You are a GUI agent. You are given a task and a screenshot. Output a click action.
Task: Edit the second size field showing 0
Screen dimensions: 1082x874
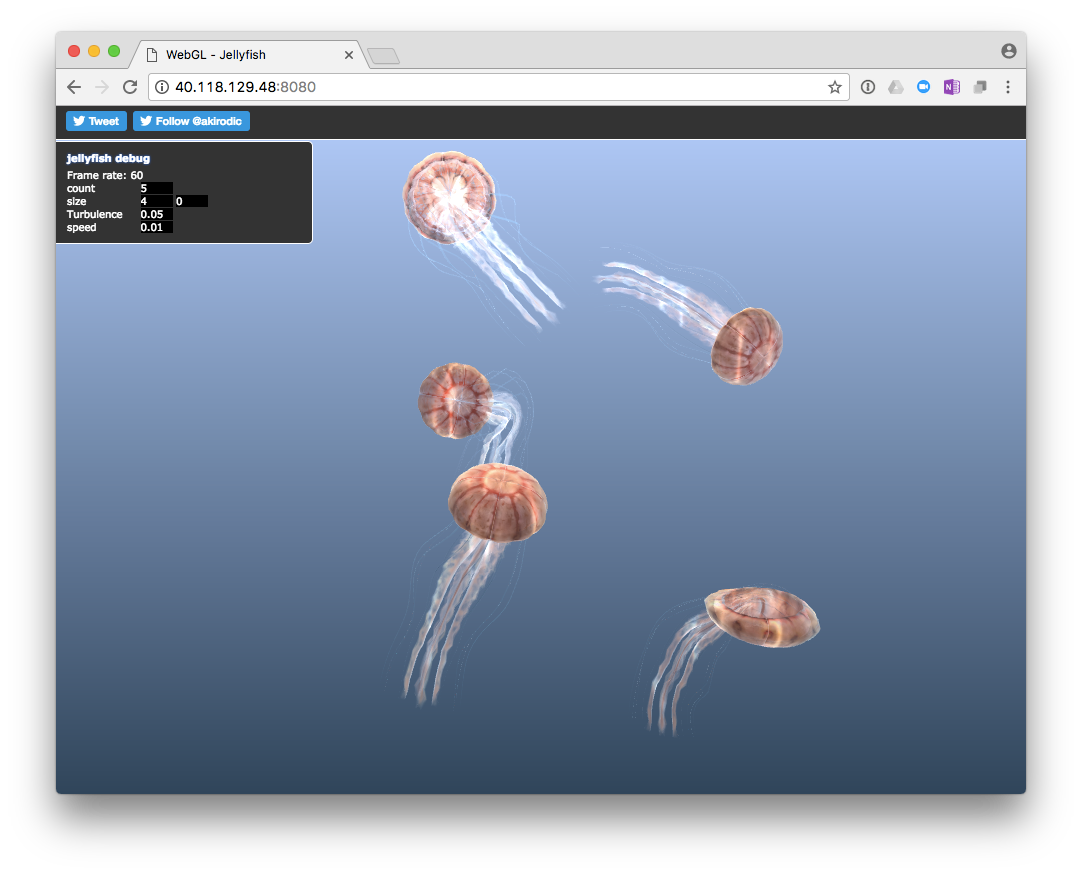click(x=191, y=201)
